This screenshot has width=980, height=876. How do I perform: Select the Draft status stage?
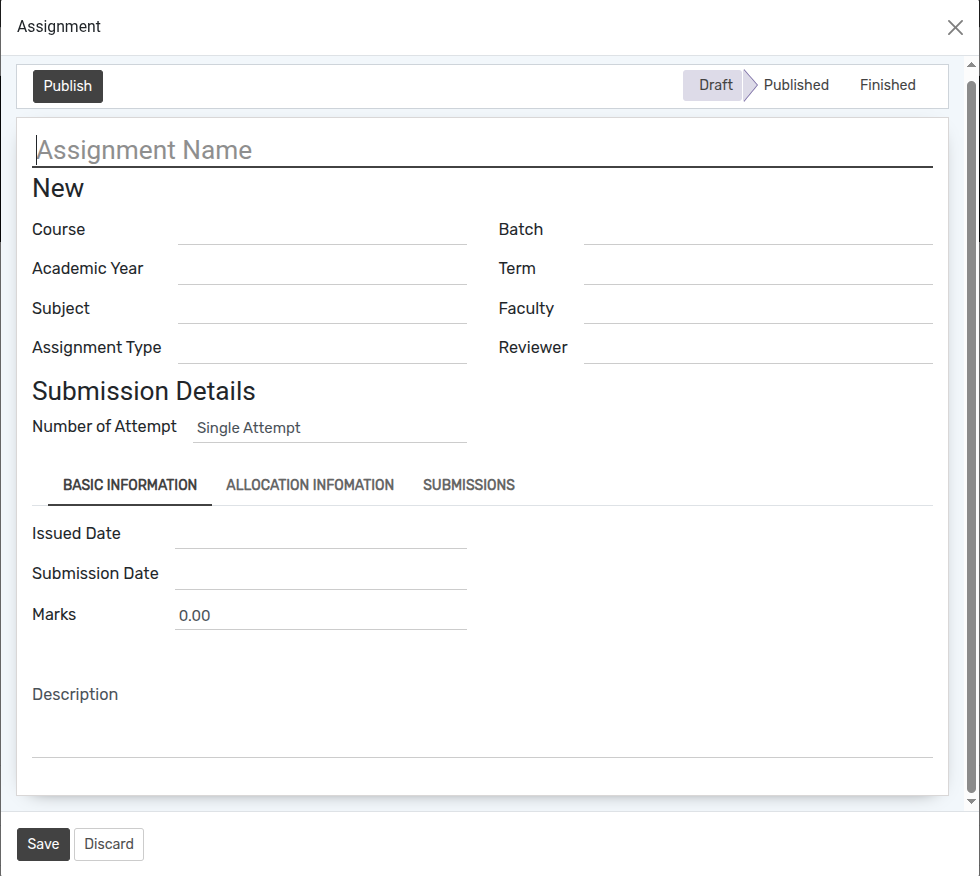click(x=712, y=85)
